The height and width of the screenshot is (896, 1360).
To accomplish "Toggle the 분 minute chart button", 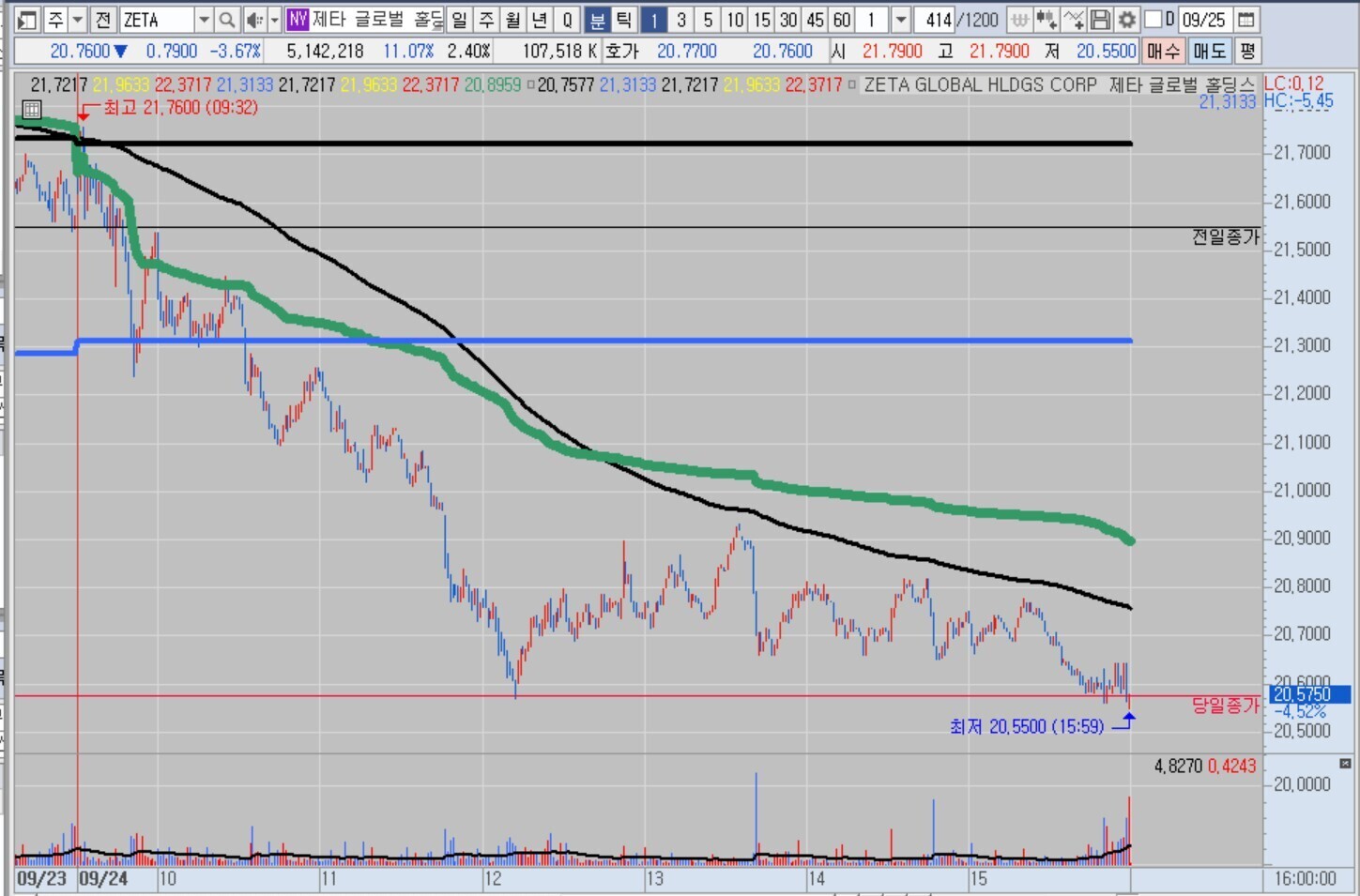I will 597,20.
